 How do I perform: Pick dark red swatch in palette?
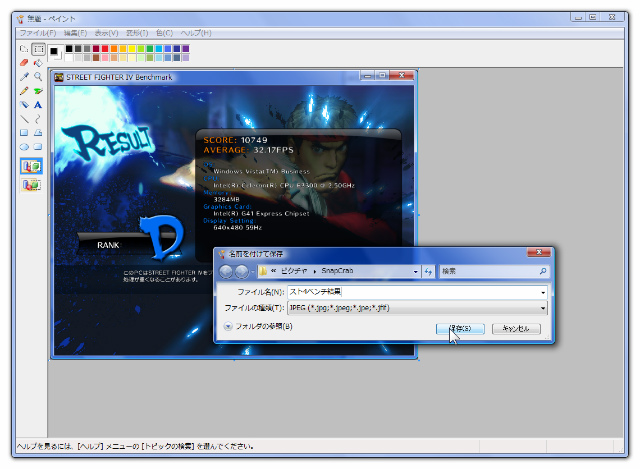pyautogui.click(x=96, y=49)
